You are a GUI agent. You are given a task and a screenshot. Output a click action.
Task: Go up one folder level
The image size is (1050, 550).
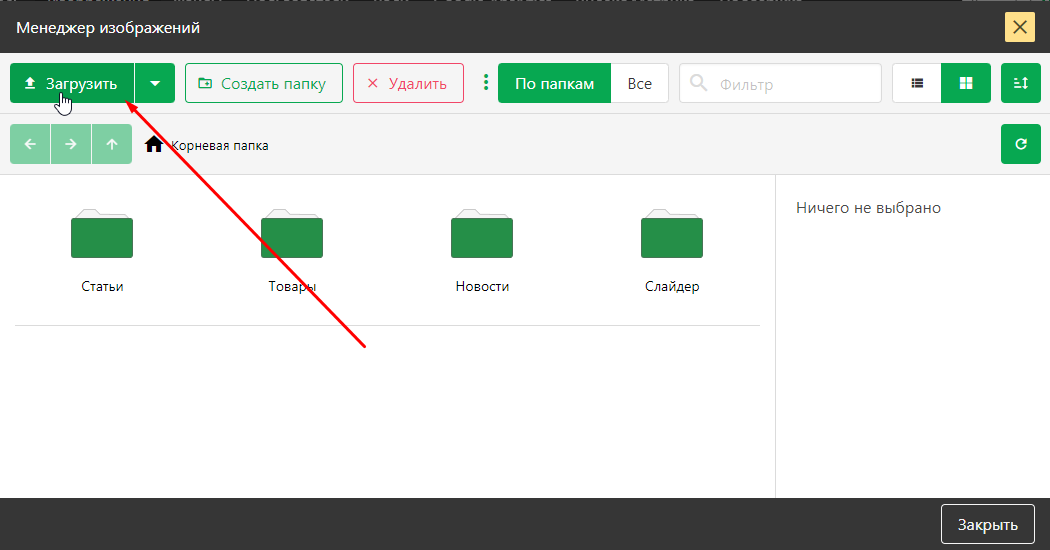point(112,144)
